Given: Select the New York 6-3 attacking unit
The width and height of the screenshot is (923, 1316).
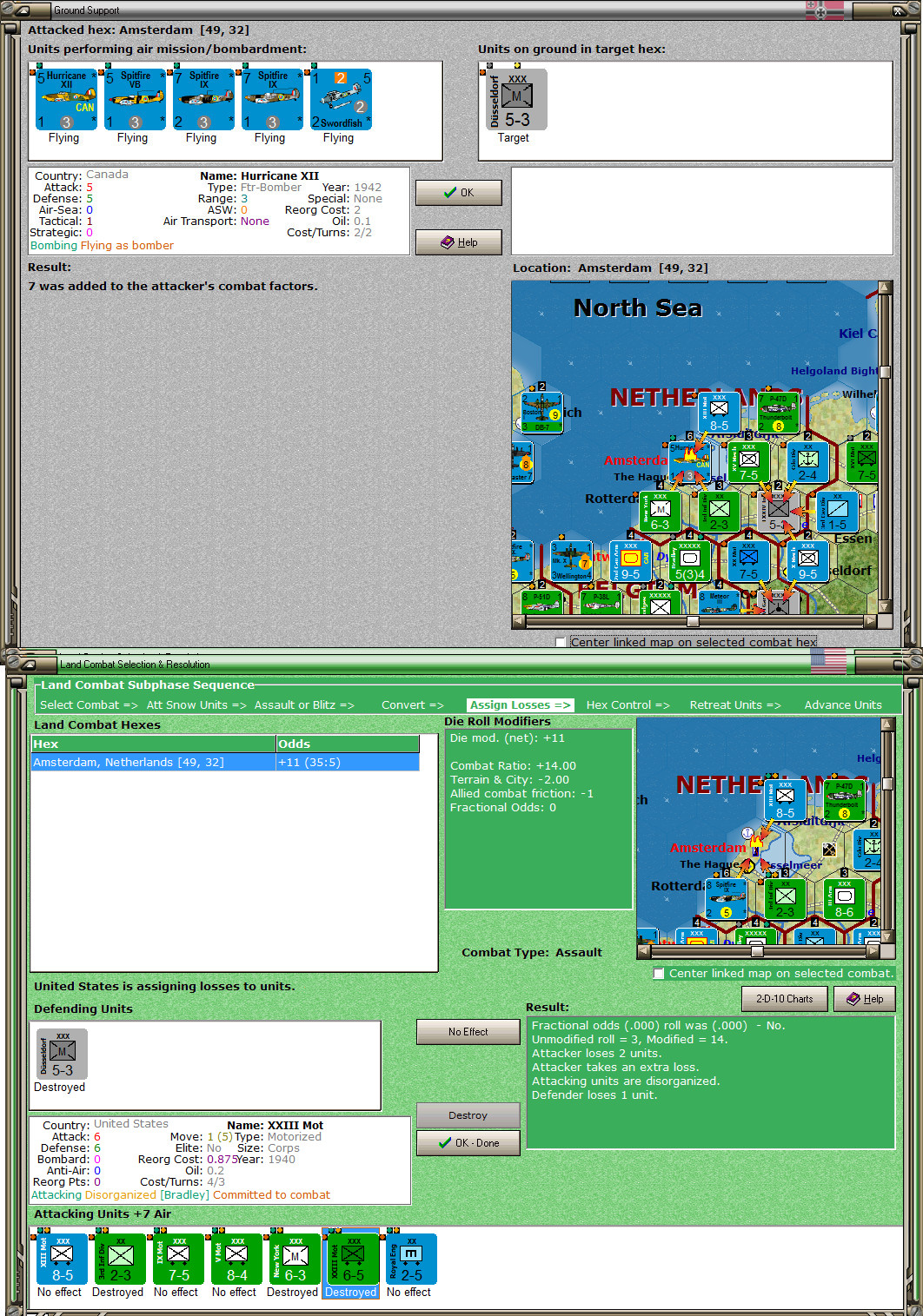Looking at the screenshot, I should 295,1259.
